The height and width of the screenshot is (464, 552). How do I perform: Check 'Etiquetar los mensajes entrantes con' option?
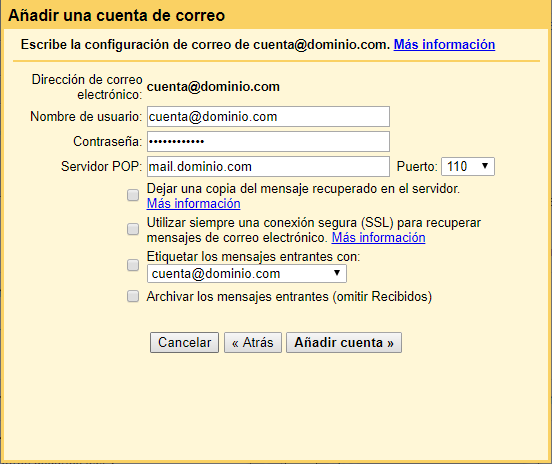point(133,265)
